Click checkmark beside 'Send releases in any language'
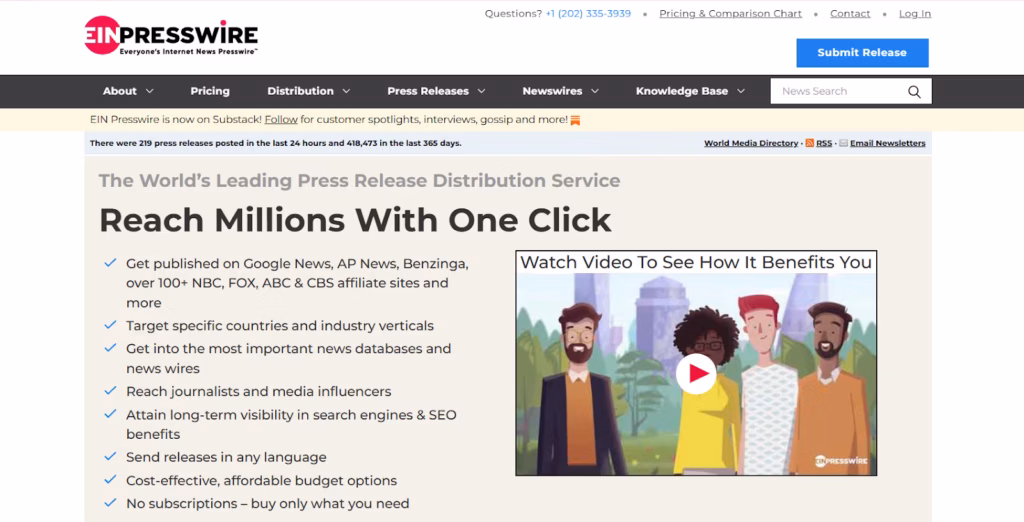1024x522 pixels. [110, 456]
